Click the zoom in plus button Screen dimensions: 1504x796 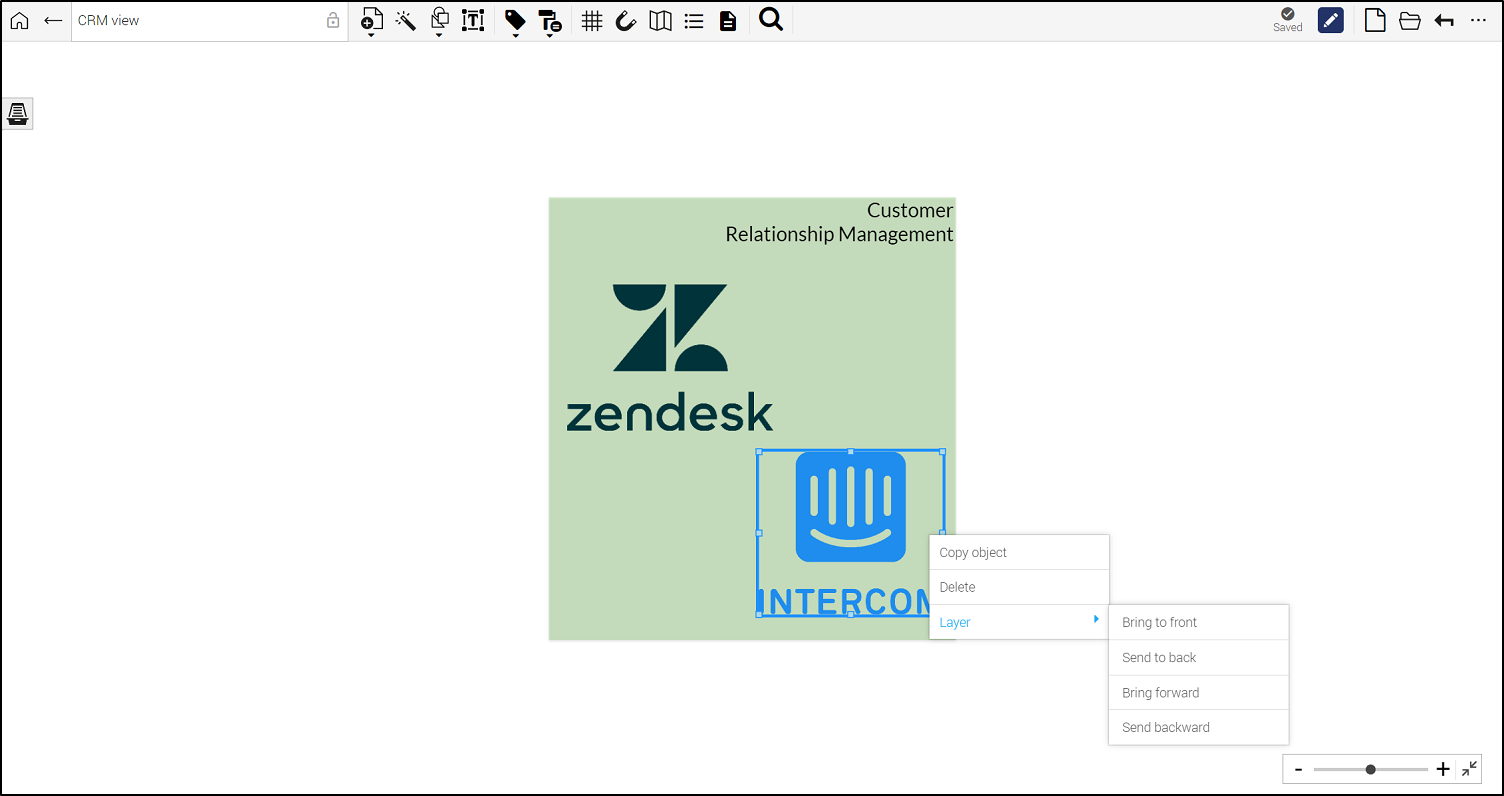[1442, 769]
